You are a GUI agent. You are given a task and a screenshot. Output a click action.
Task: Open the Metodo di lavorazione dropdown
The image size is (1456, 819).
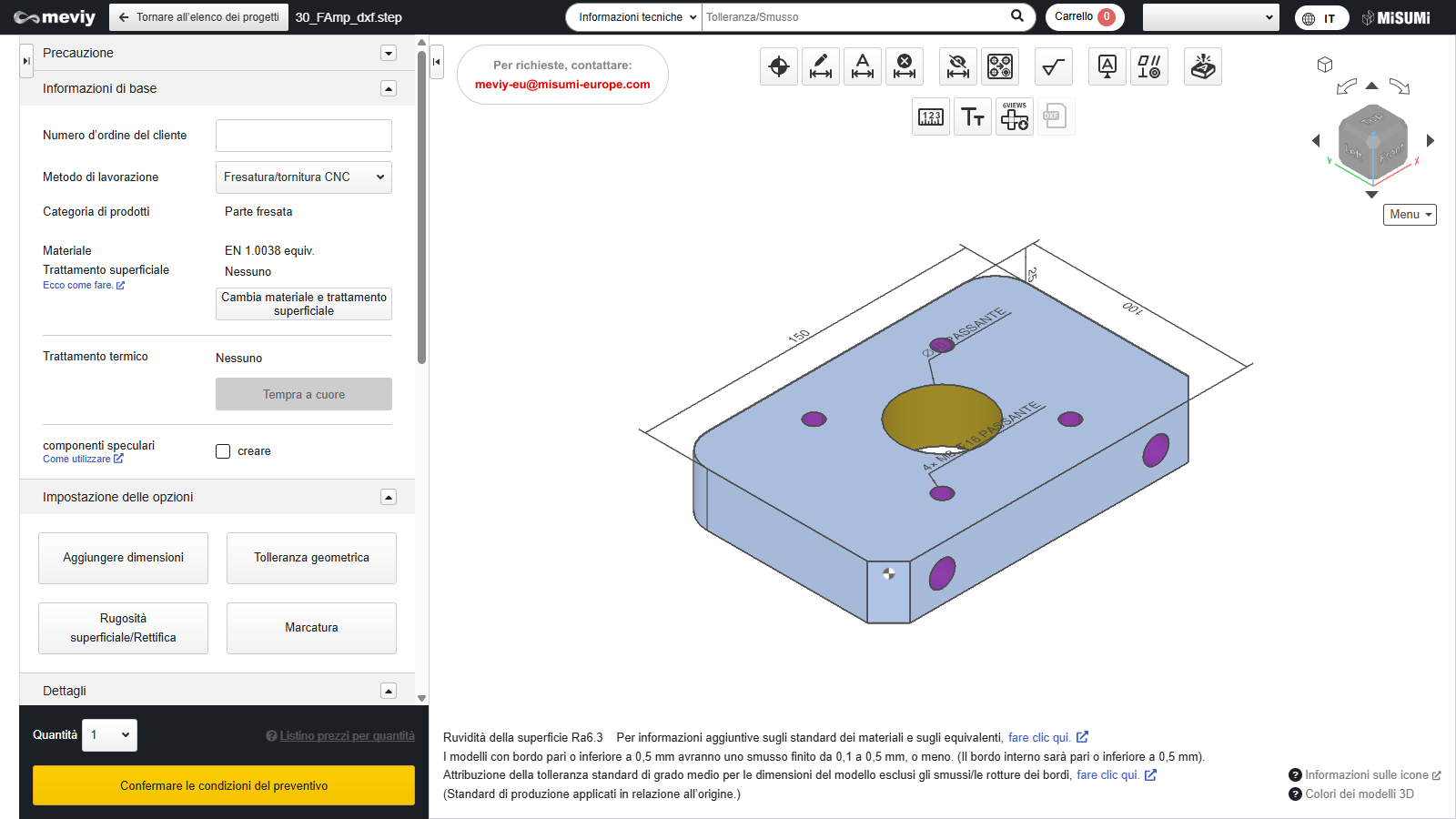point(303,177)
